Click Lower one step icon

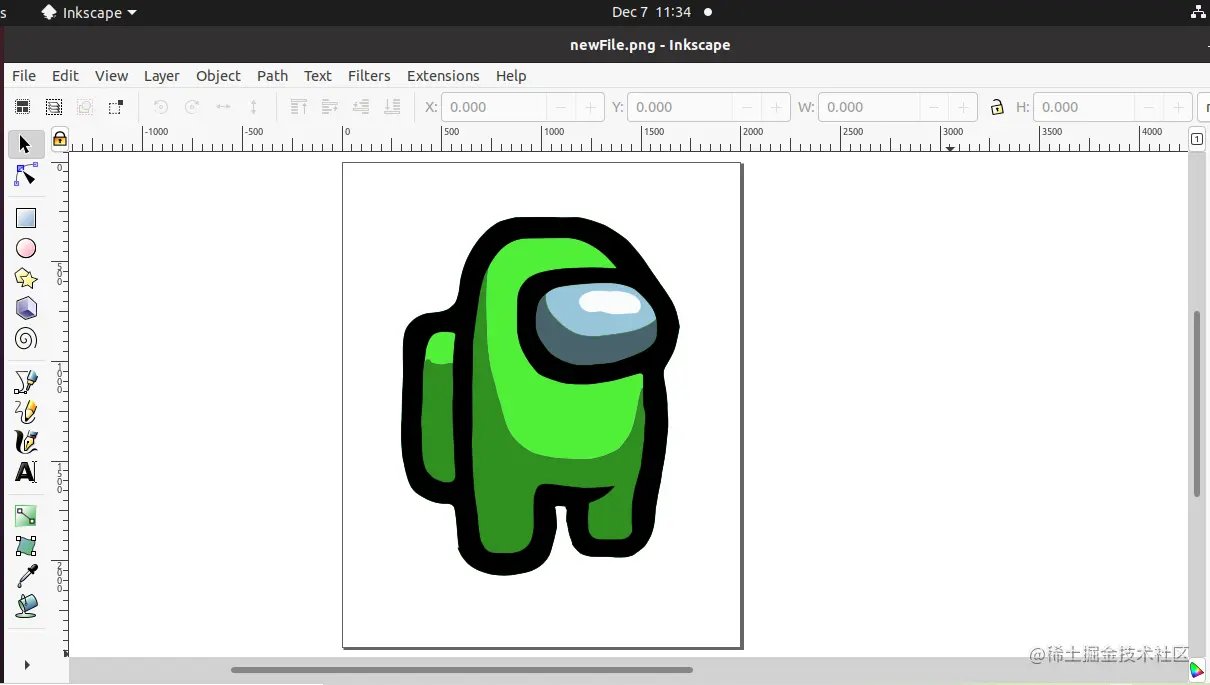[361, 107]
